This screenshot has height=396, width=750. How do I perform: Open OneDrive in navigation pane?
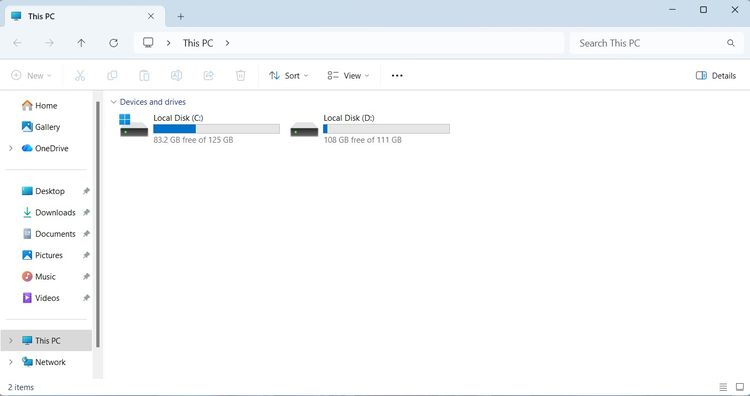tap(51, 148)
